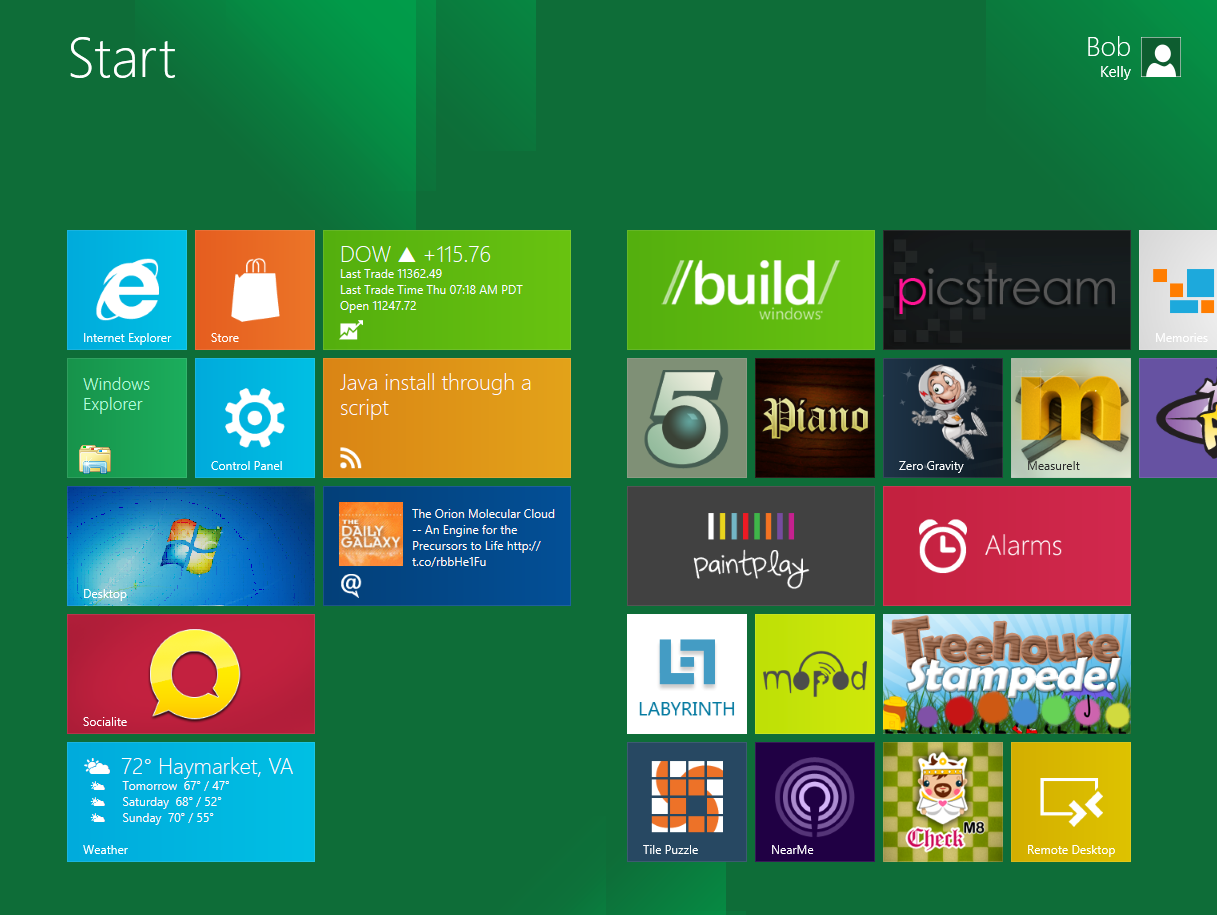The height and width of the screenshot is (915, 1217).
Task: Open the MeasureIt tile
Action: click(1071, 418)
